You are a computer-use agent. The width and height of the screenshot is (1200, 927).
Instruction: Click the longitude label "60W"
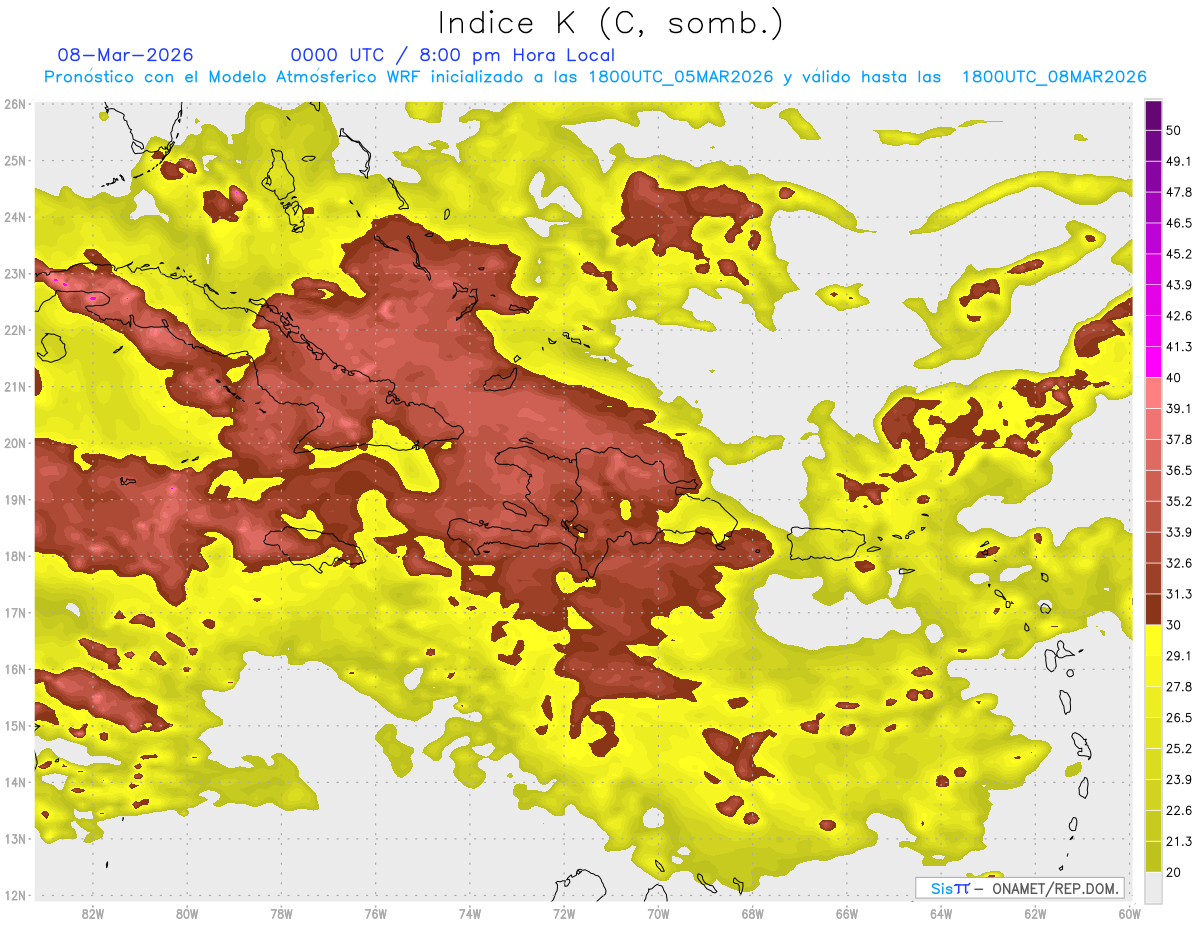(1130, 914)
